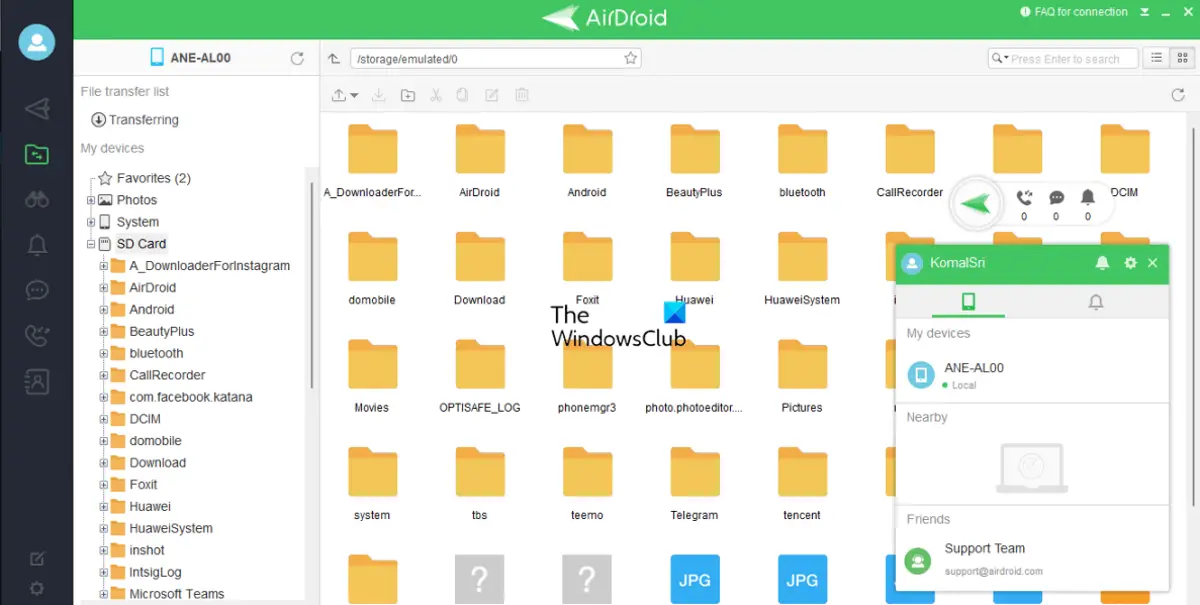Switch to the notifications tab in the popup
Viewport: 1200px width, 605px height.
coord(1096,301)
